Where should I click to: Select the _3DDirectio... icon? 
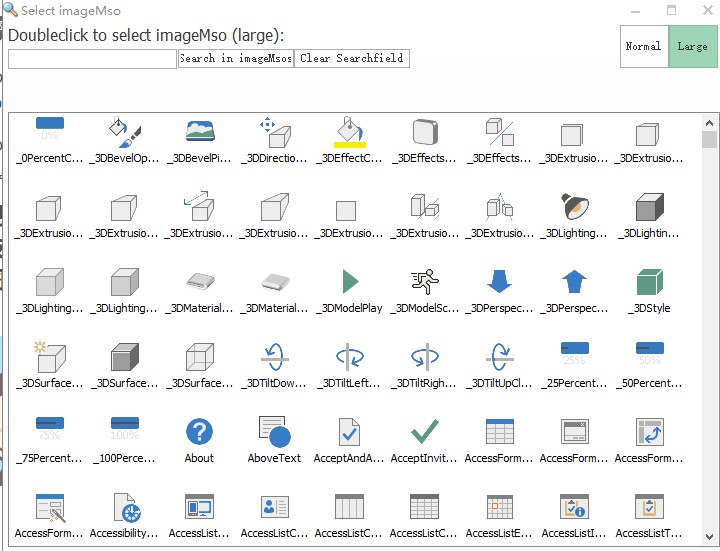pyautogui.click(x=275, y=132)
